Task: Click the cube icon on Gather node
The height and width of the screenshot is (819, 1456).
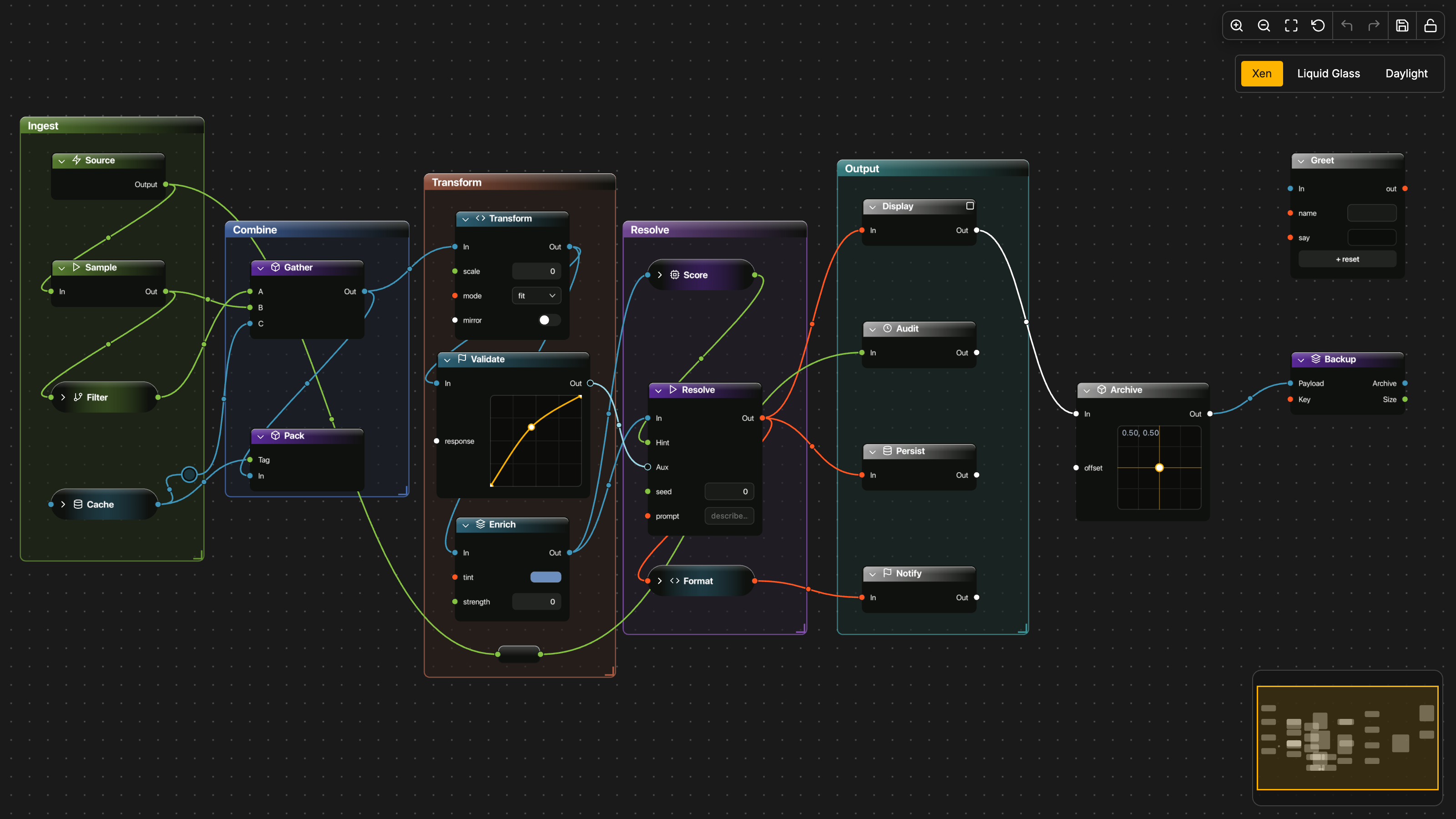Action: click(275, 267)
